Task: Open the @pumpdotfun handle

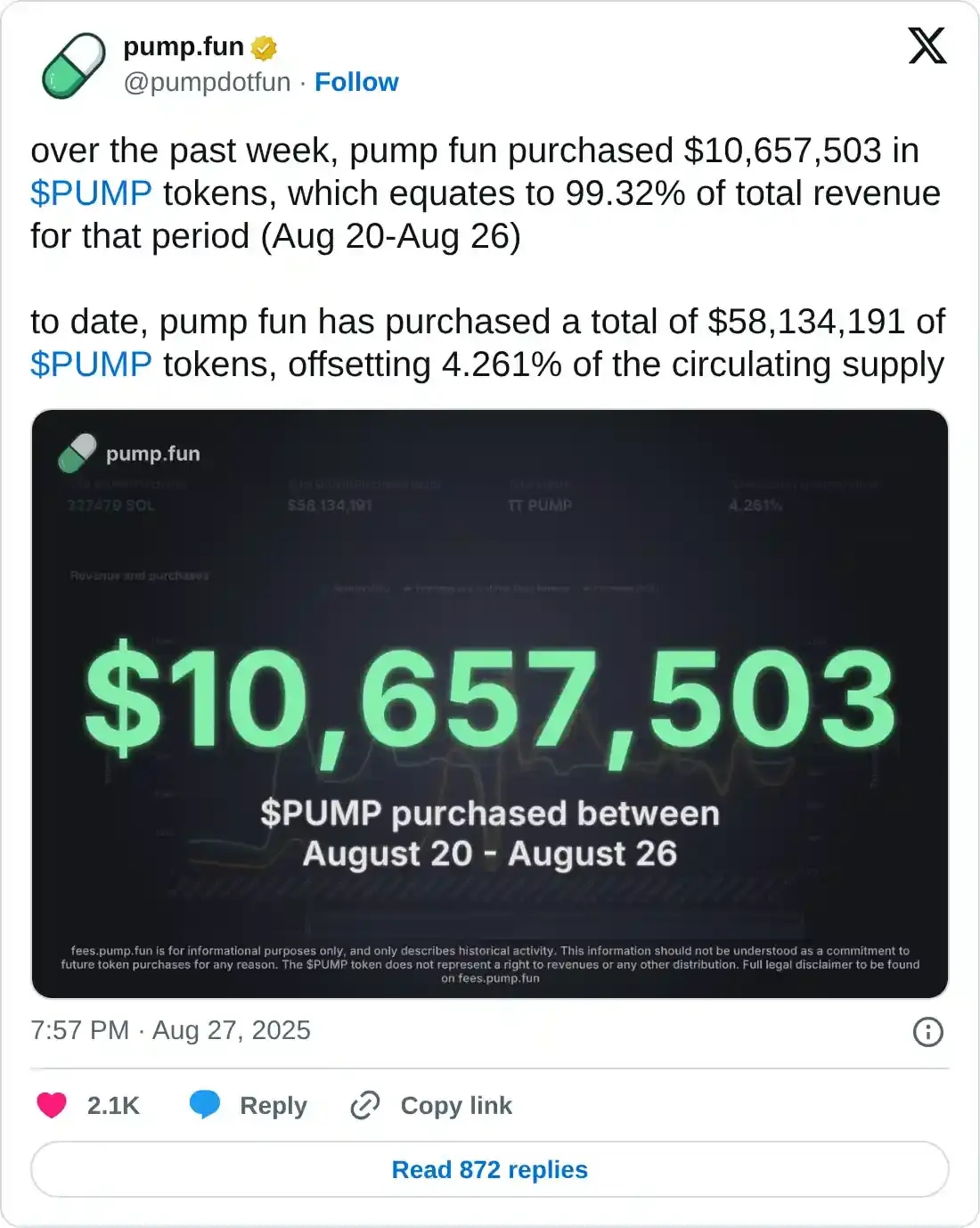Action: pyautogui.click(x=207, y=82)
